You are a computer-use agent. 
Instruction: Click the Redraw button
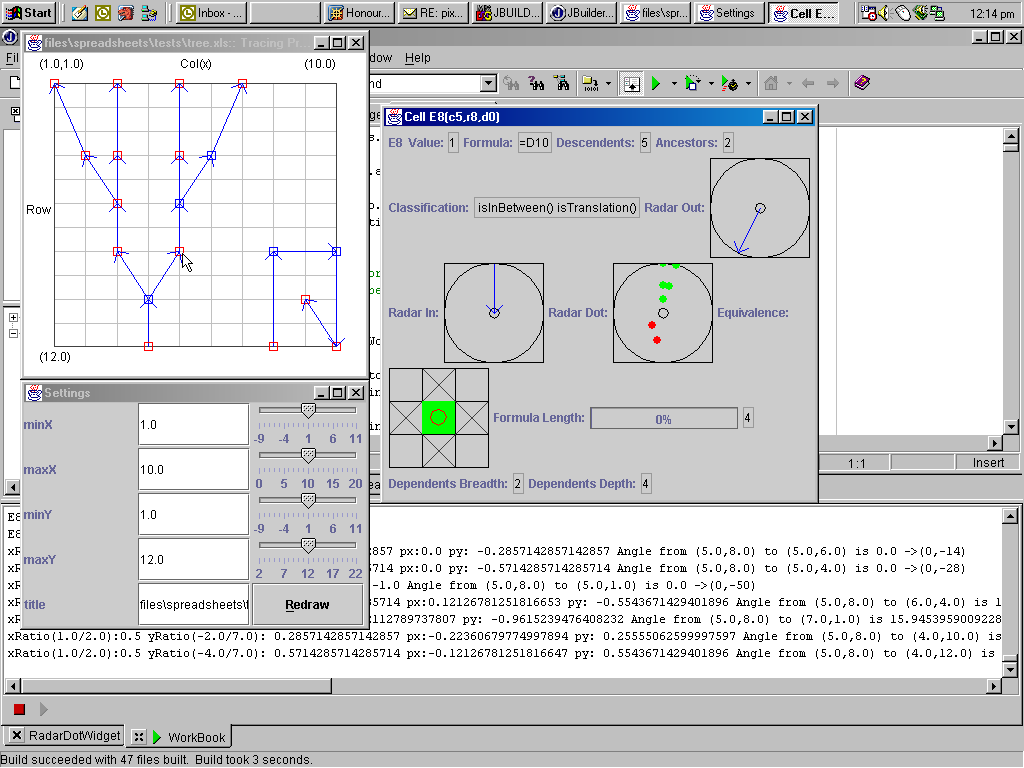[x=307, y=605]
